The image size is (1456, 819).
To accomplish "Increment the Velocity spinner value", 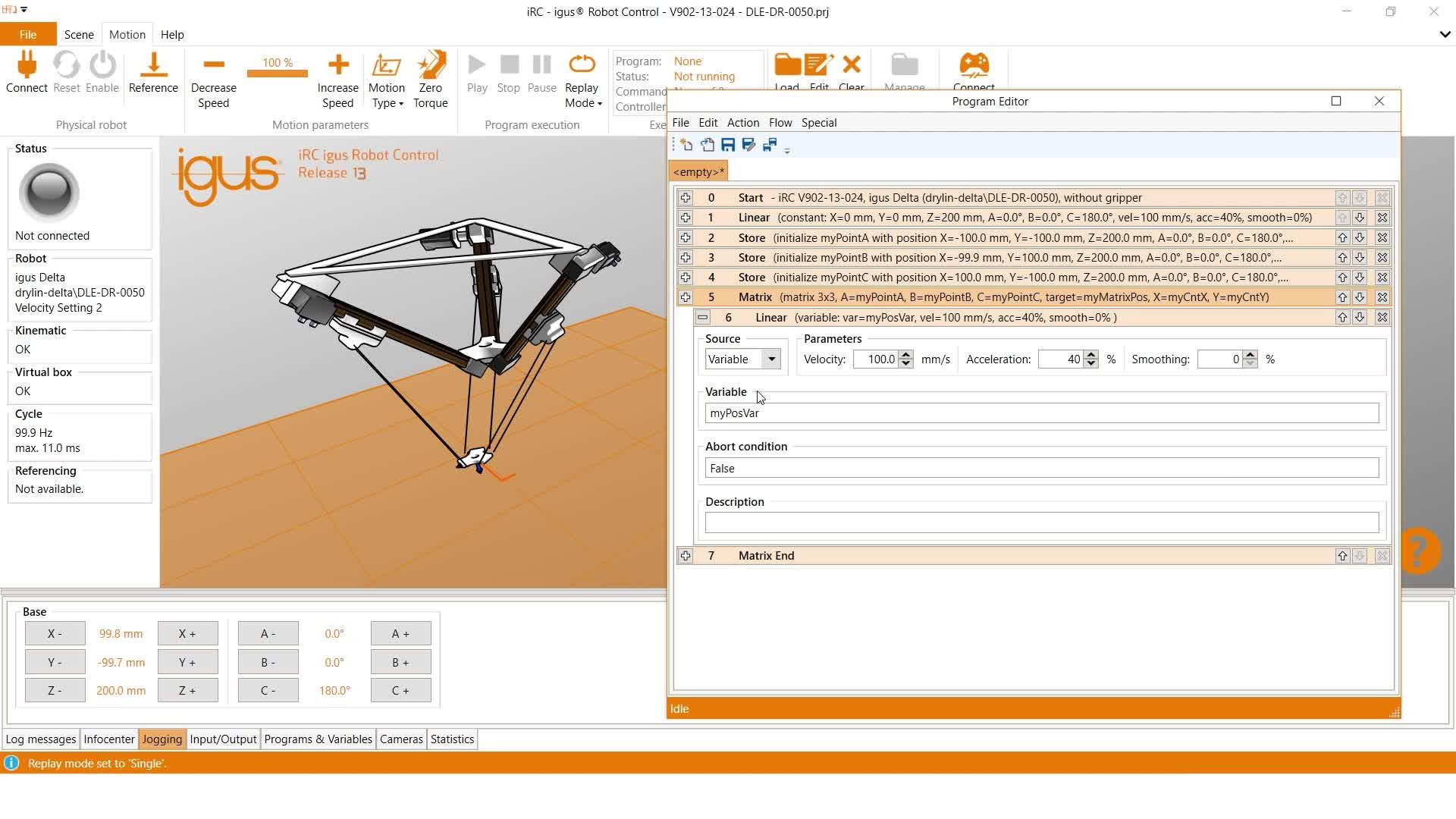I will [x=905, y=355].
